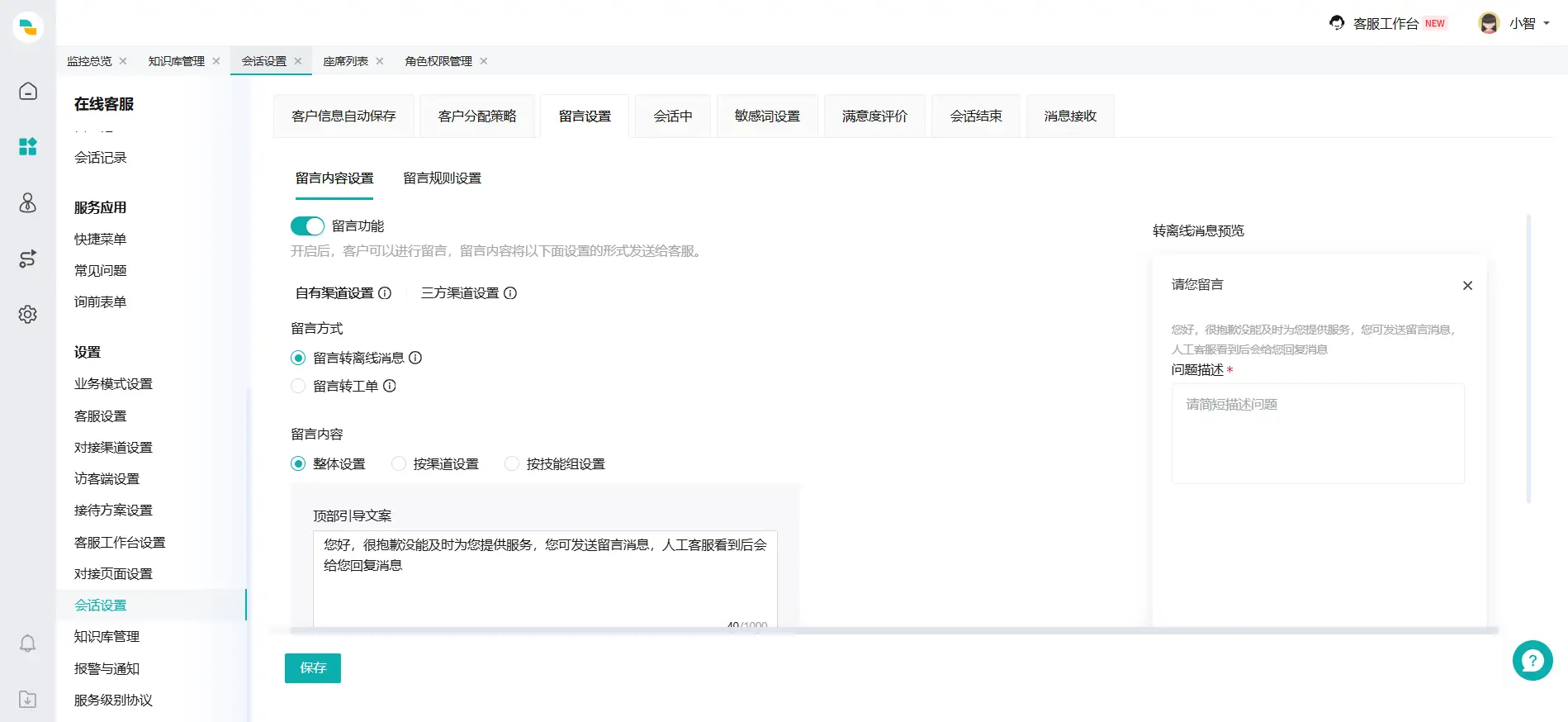Open 业务模式设置 in sidebar menu

[113, 384]
